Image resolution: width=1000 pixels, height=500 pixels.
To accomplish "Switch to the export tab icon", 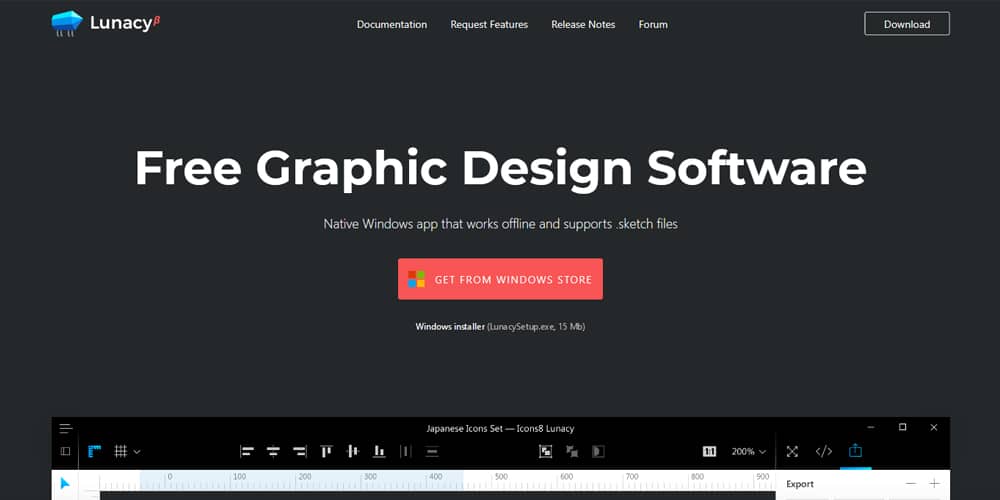I will [855, 451].
